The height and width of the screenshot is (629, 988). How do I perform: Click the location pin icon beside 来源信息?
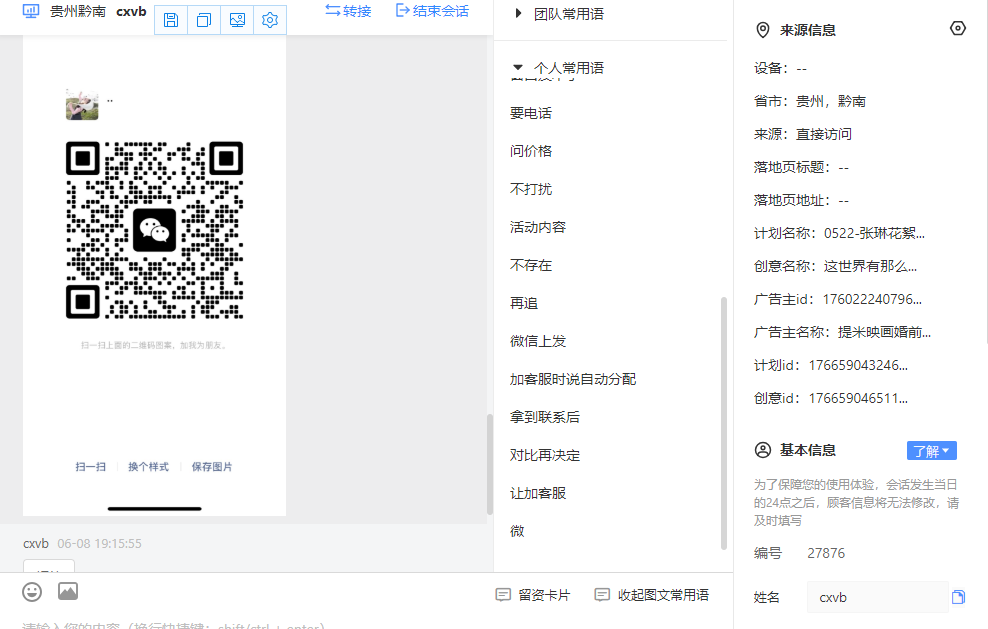762,30
